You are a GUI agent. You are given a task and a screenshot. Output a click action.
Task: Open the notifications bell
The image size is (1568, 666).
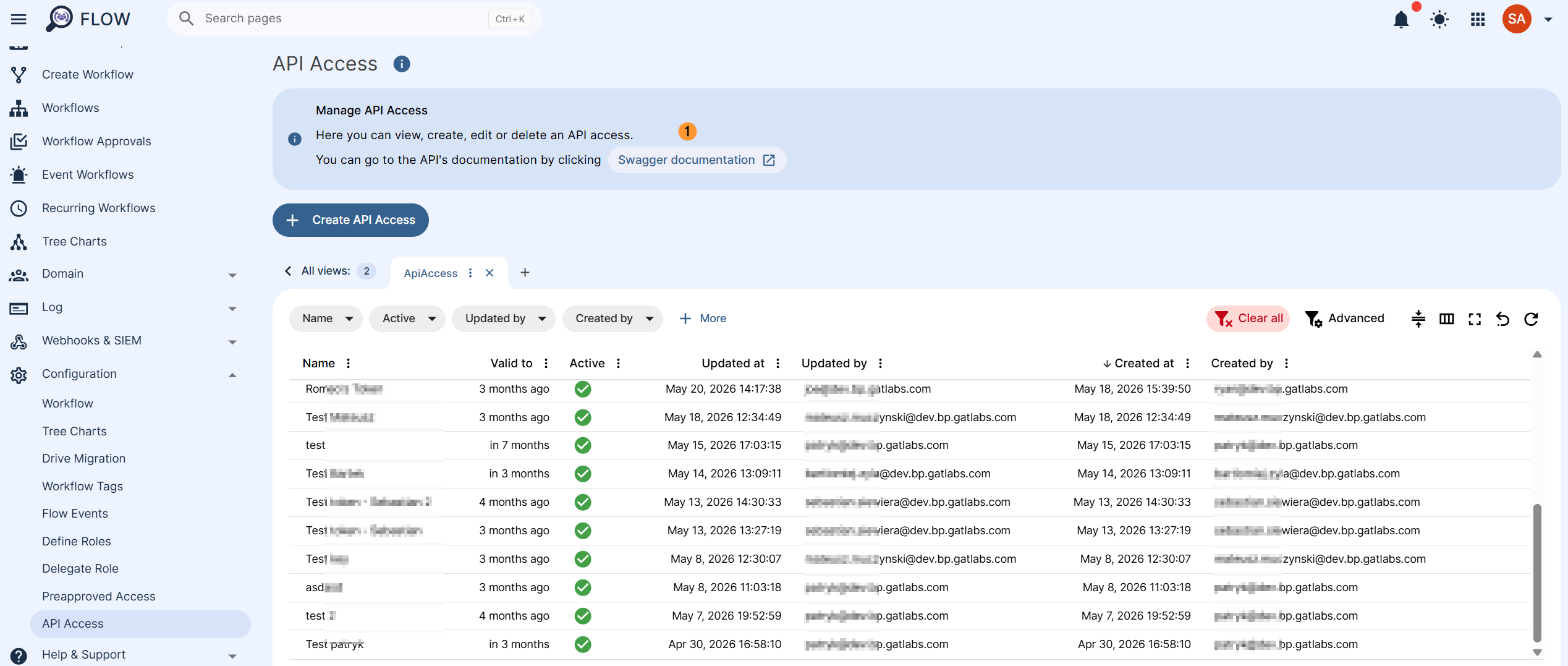1401,20
